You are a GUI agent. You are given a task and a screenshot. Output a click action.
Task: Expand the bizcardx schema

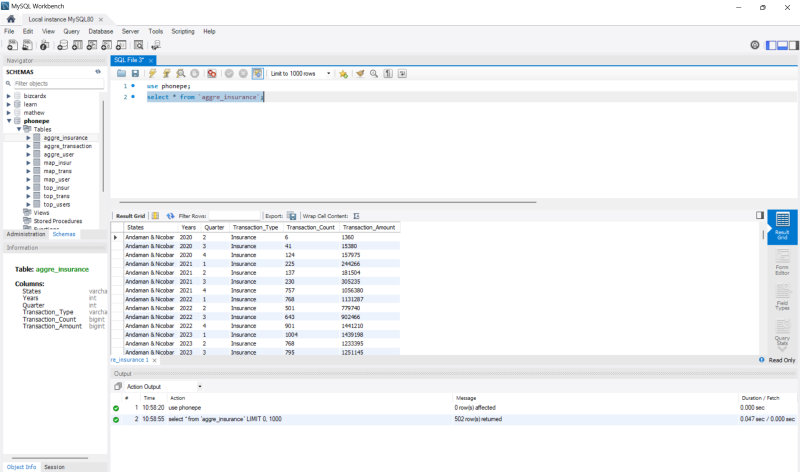point(9,96)
